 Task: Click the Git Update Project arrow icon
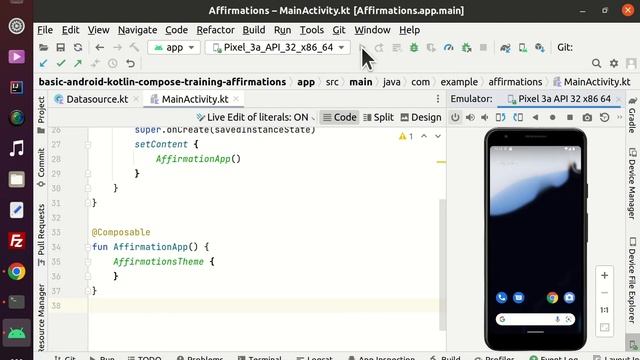(43, 63)
